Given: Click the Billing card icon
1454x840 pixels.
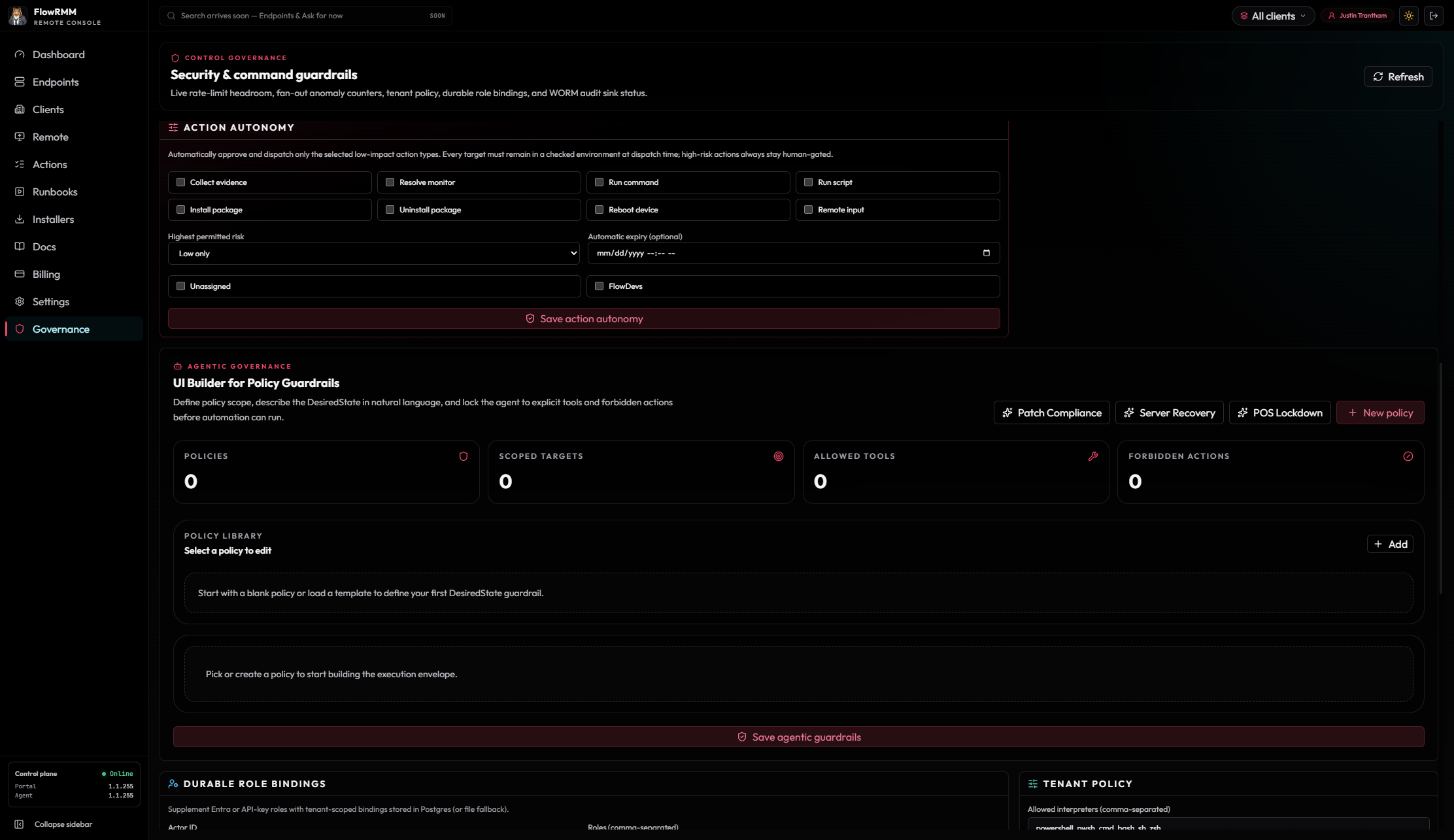Looking at the screenshot, I should click(20, 274).
